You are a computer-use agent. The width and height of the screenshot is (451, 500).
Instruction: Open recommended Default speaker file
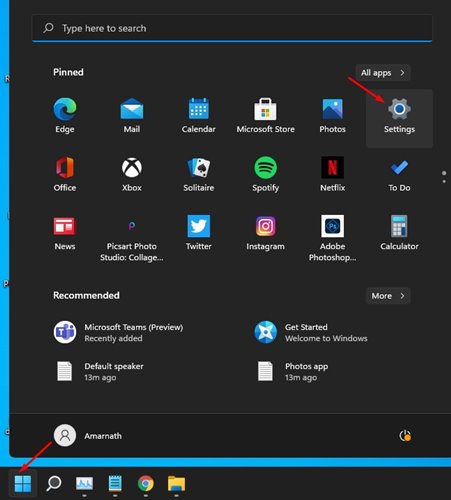(x=100, y=371)
